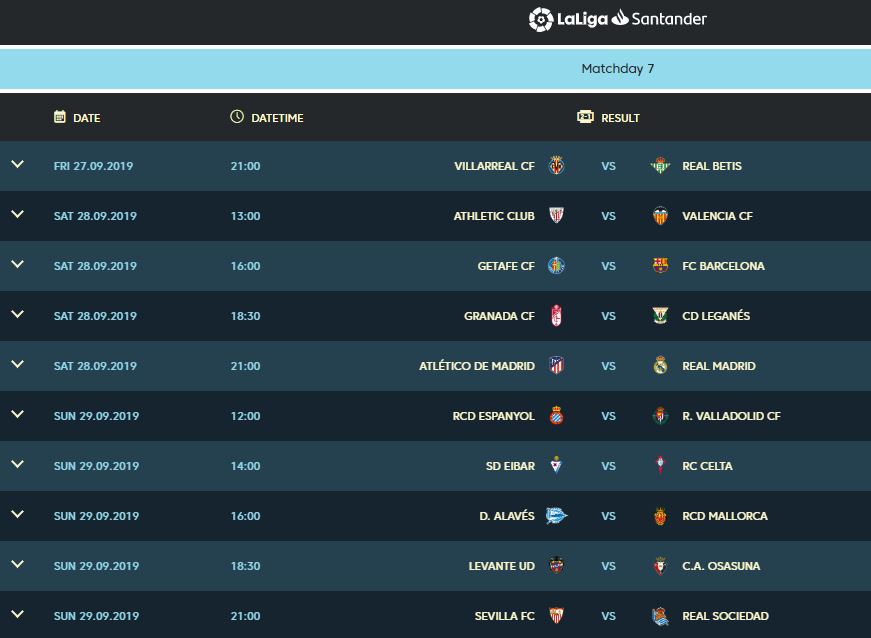This screenshot has width=871, height=638.
Task: Click the ATHLETIC CLUB team name
Action: [494, 216]
